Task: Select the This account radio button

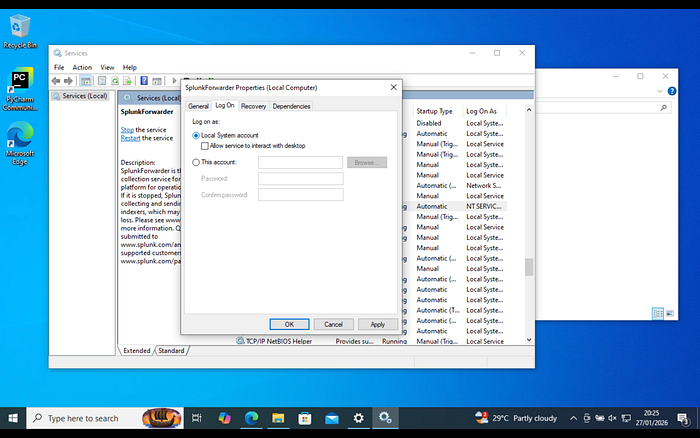Action: tap(196, 163)
